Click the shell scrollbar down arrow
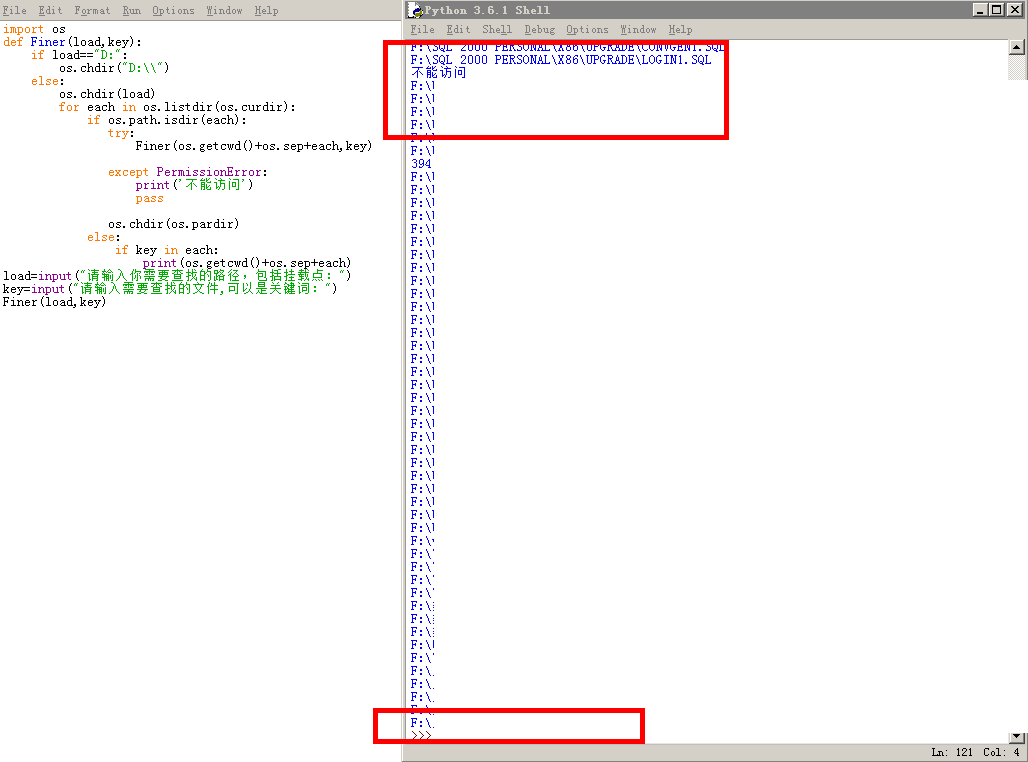1028x762 pixels. 1017,737
